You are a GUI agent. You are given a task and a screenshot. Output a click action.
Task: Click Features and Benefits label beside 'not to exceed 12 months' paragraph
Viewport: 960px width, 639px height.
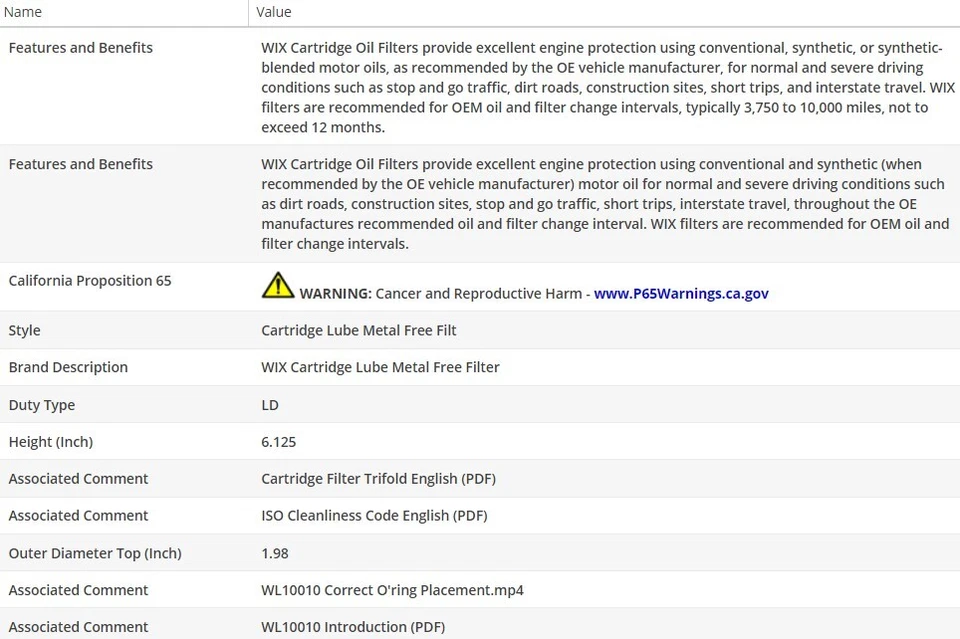point(81,48)
